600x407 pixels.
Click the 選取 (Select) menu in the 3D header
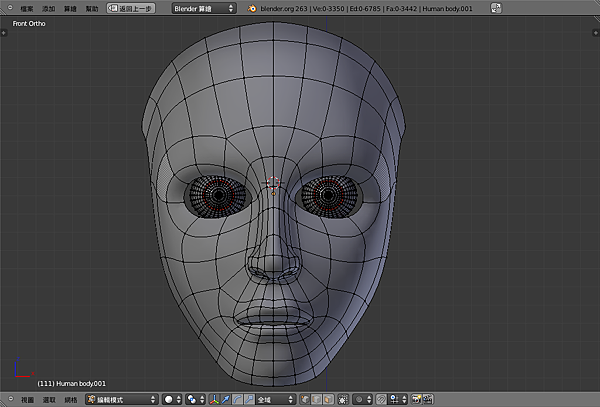coord(48,398)
